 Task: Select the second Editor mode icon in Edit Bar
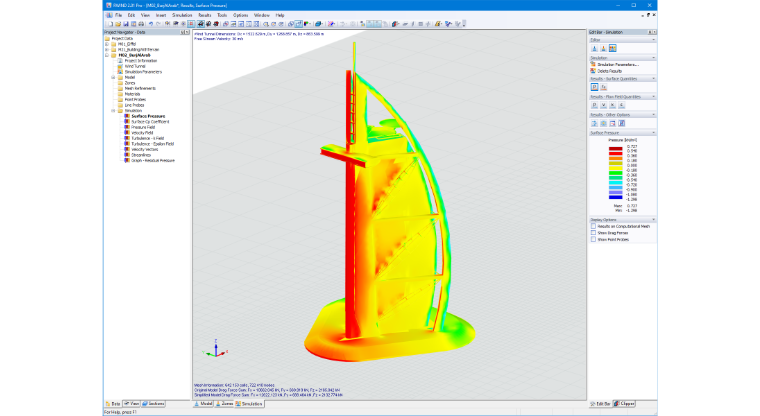[x=603, y=48]
